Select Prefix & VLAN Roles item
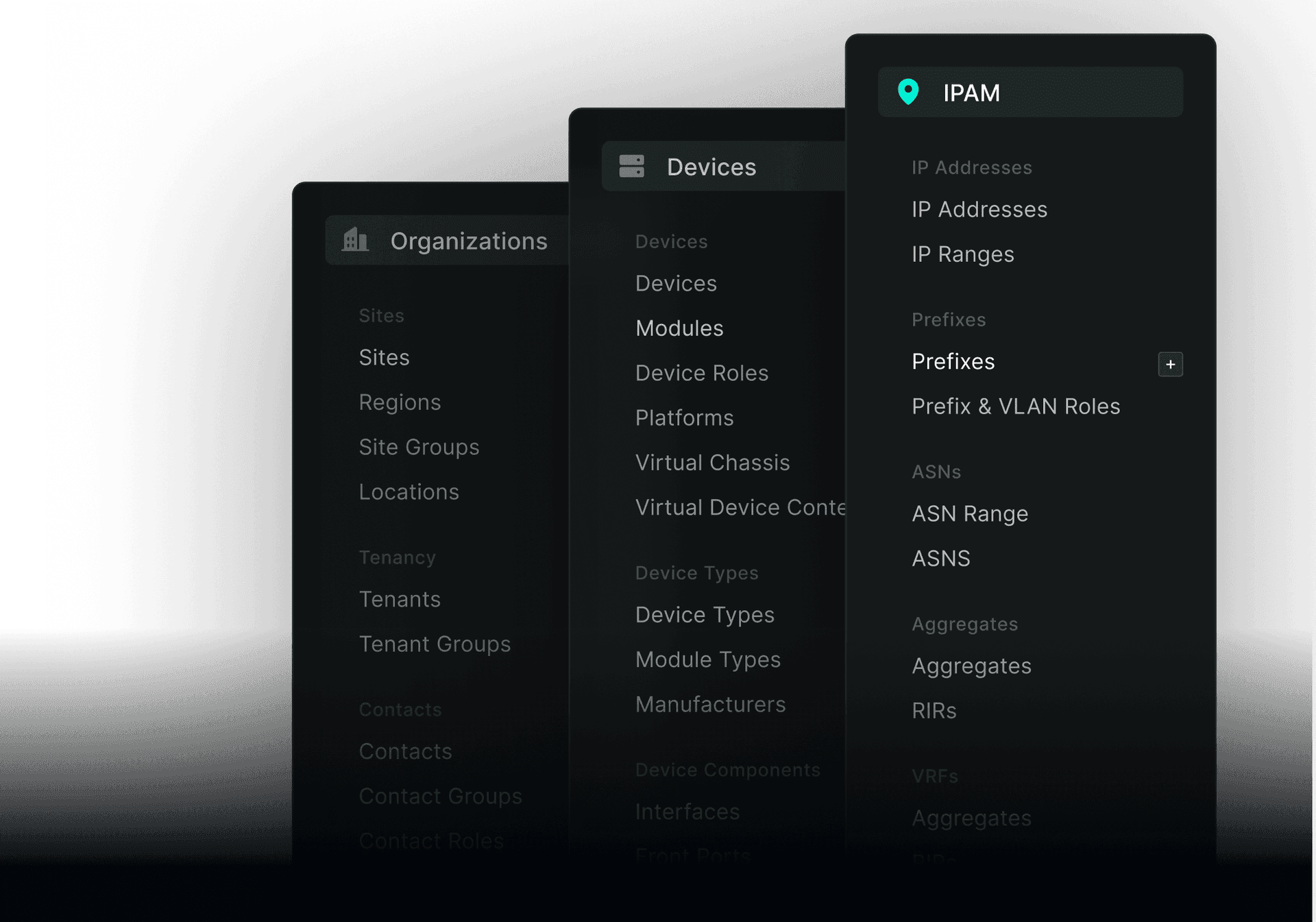Viewport: 1316px width, 922px height. [x=1015, y=407]
